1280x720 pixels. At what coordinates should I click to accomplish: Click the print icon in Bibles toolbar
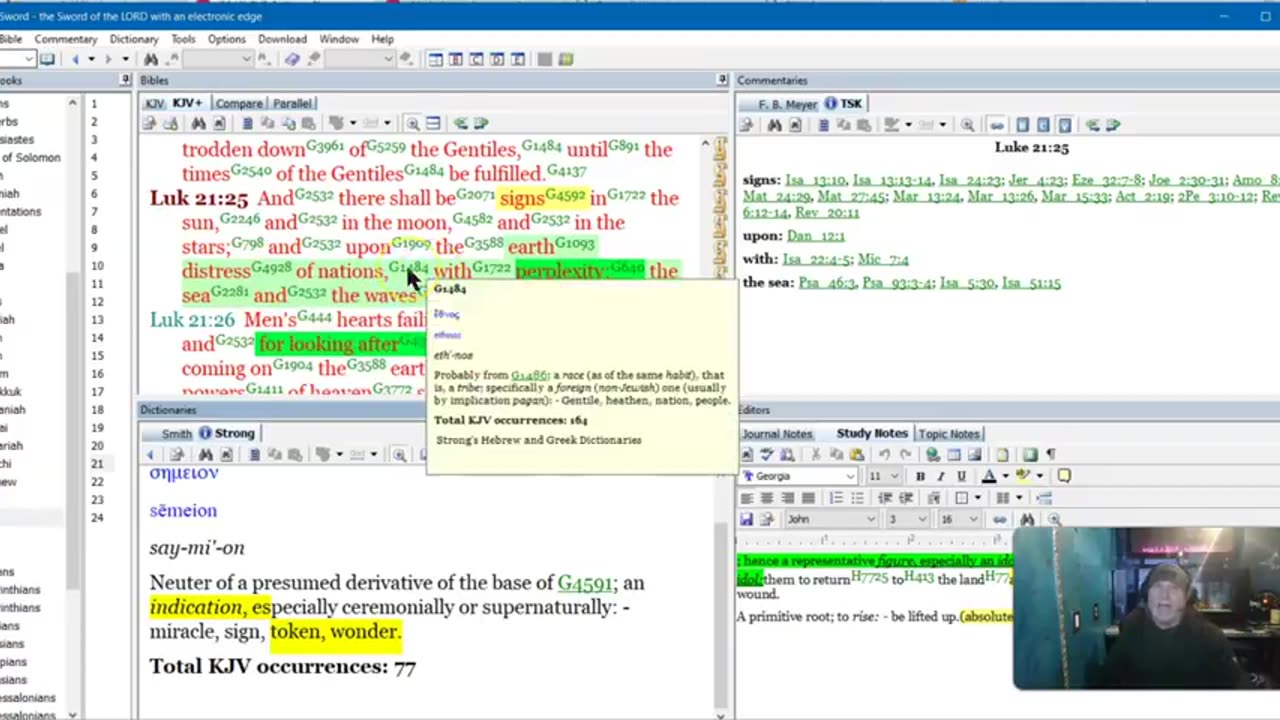point(149,123)
